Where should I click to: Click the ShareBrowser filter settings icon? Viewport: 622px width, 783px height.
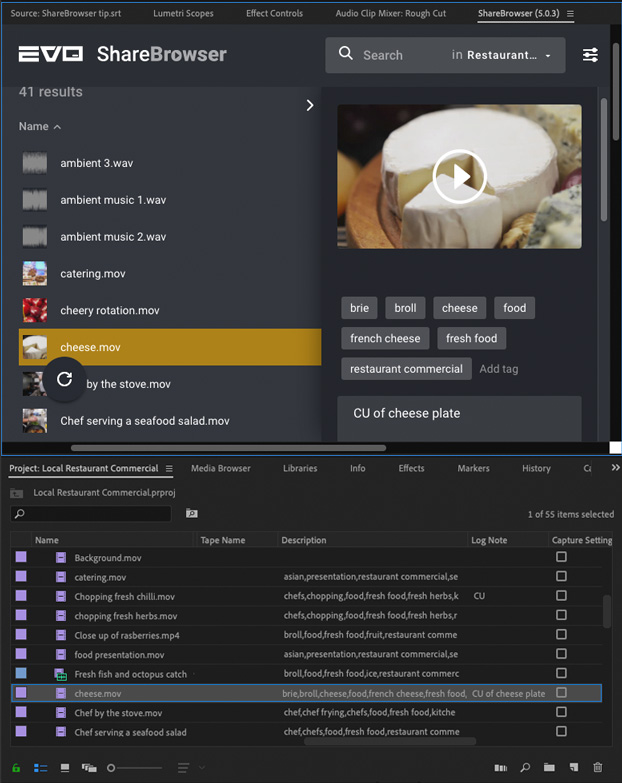[x=590, y=55]
